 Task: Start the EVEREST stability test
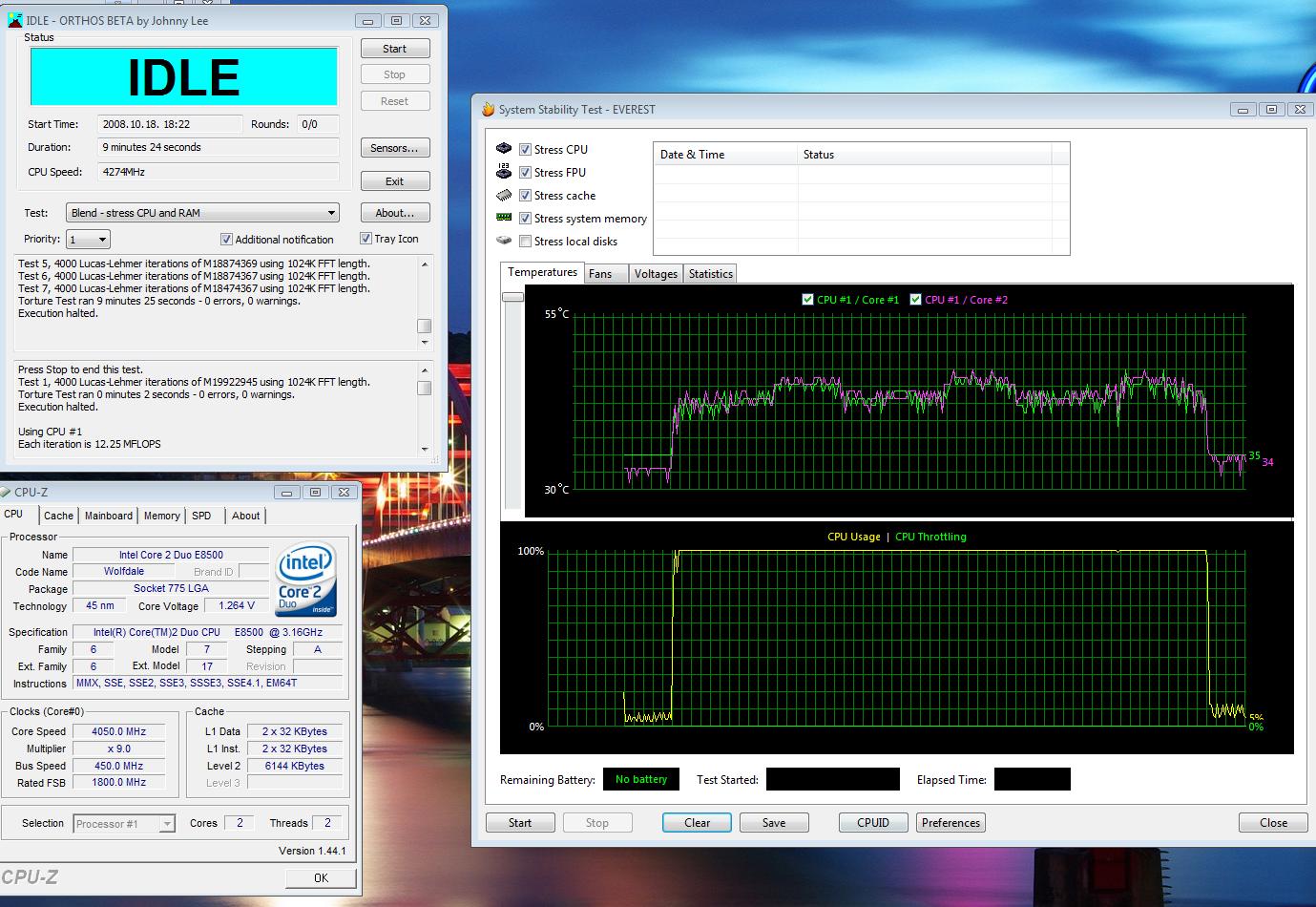pos(520,823)
